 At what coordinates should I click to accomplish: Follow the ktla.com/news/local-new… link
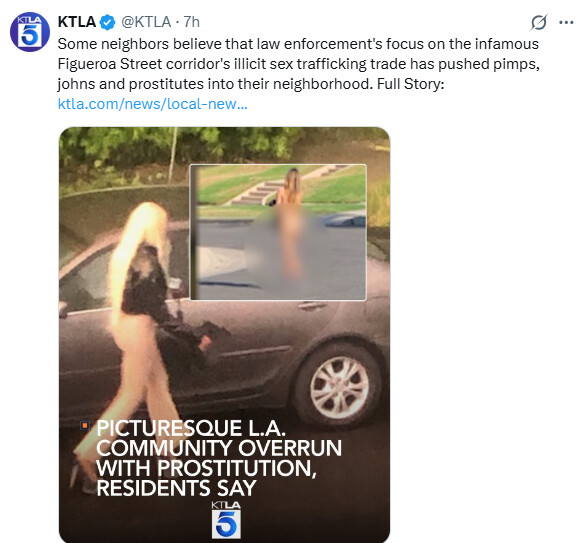153,104
